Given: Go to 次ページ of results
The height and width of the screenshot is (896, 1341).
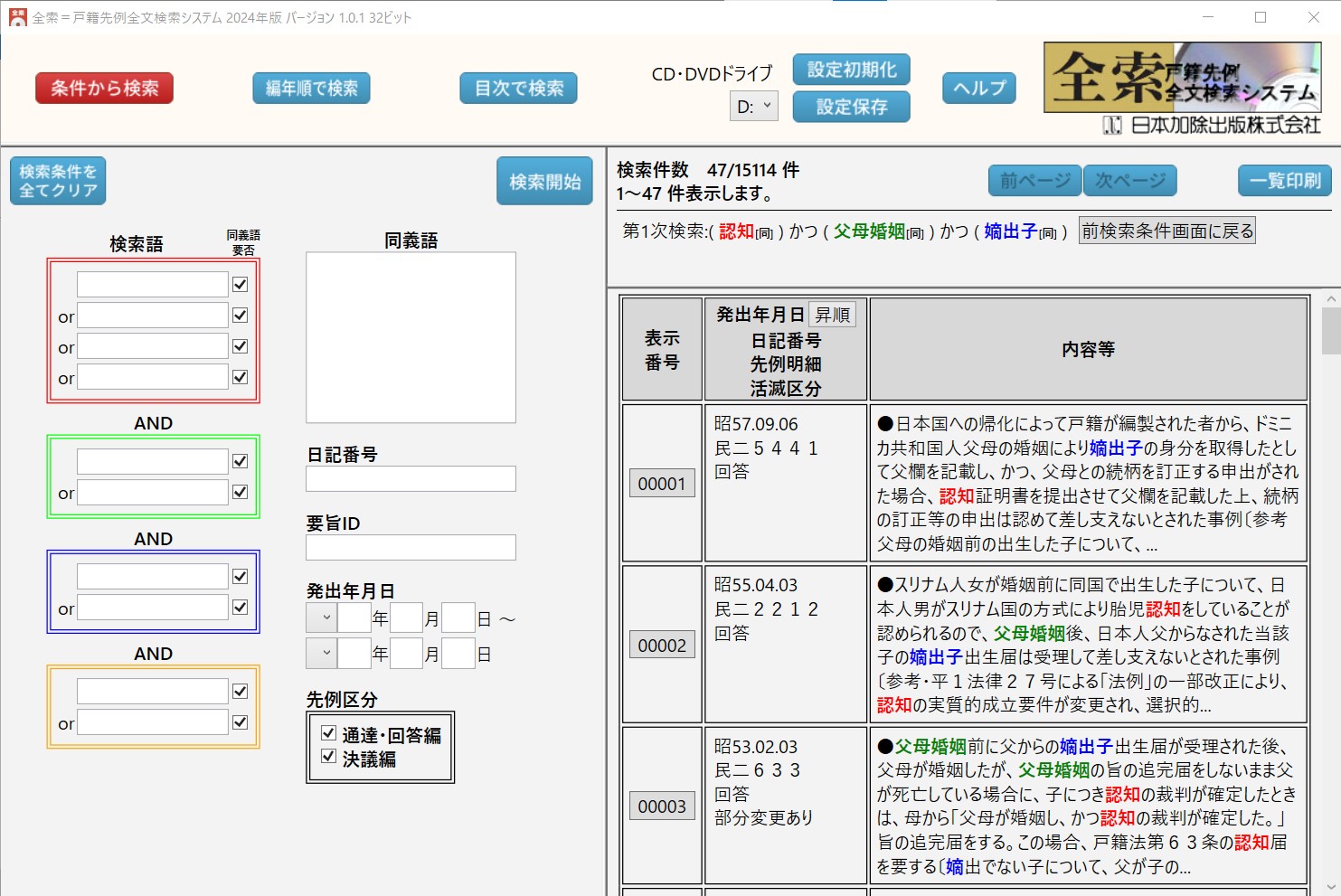Looking at the screenshot, I should point(1130,181).
